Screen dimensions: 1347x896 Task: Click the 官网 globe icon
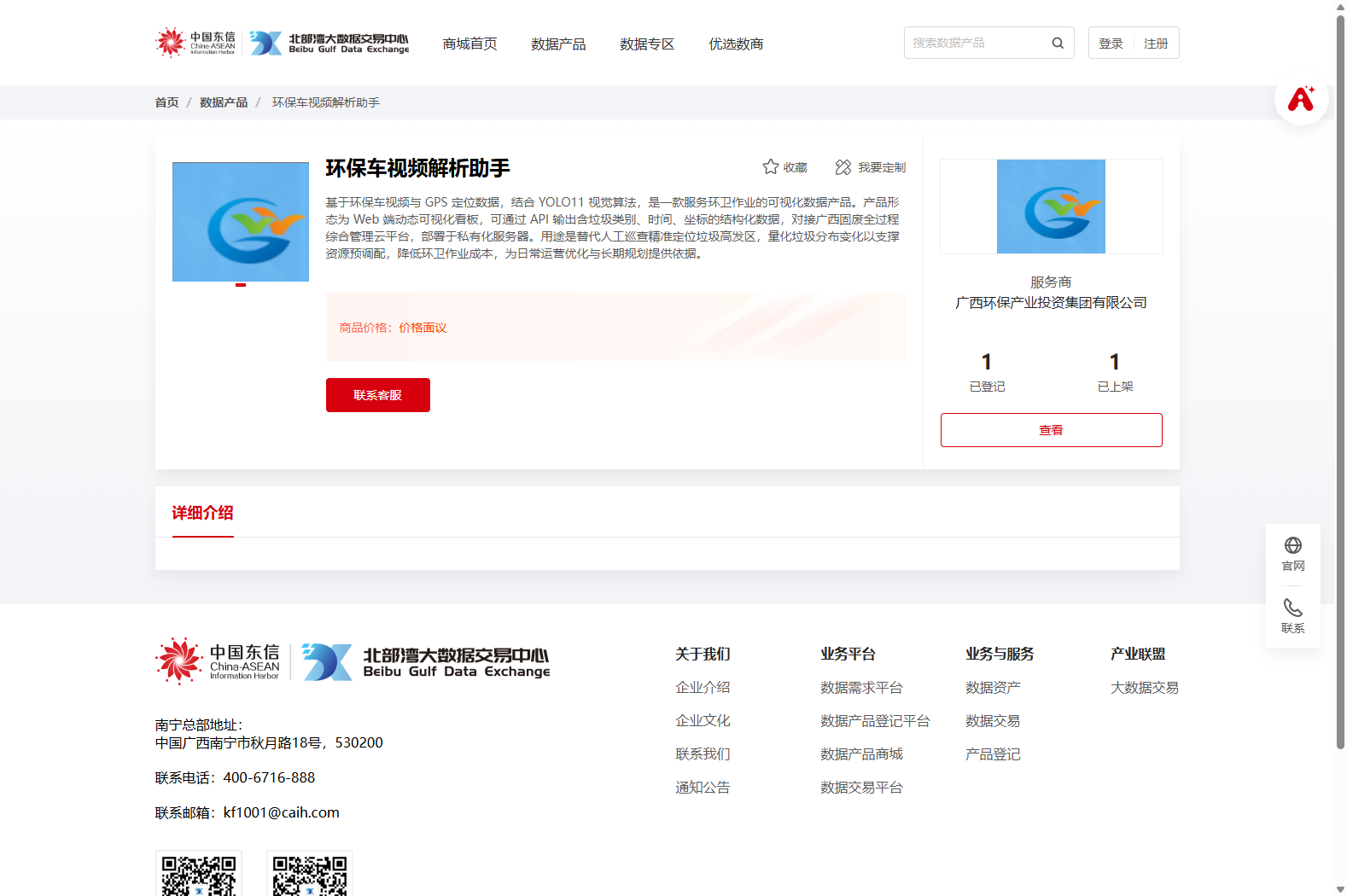click(x=1293, y=545)
